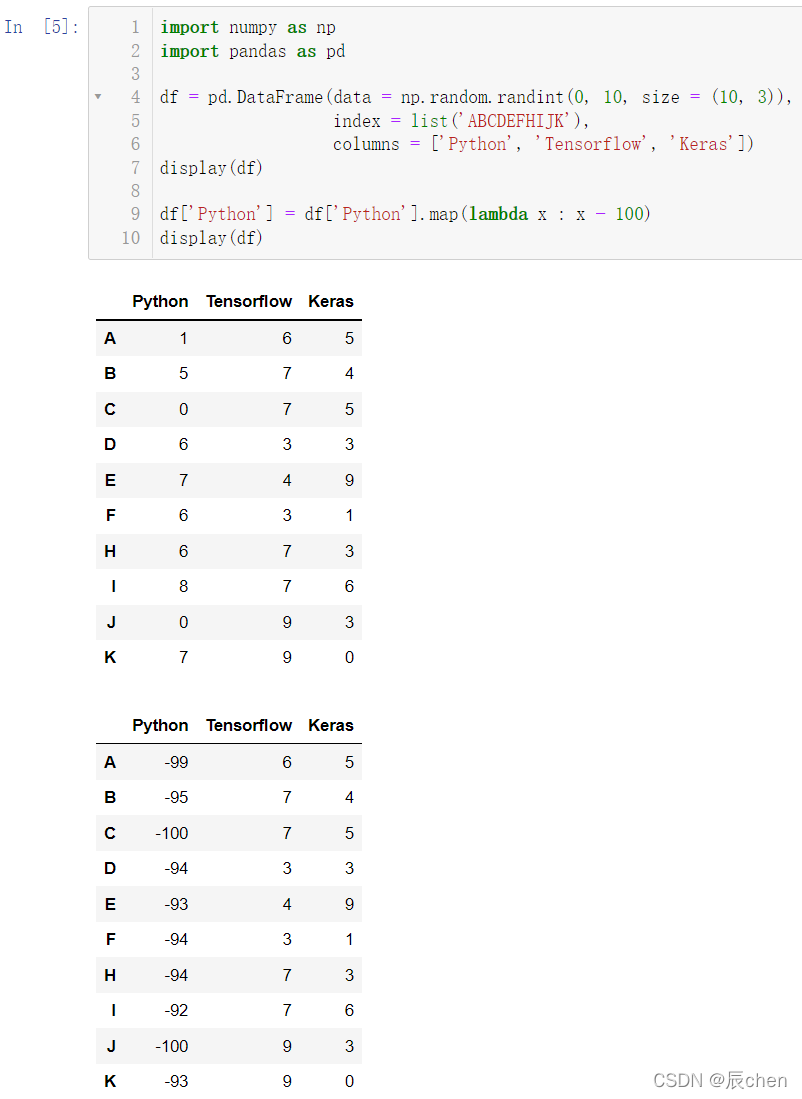Click code line 1 importing numpy
The width and height of the screenshot is (802, 1099).
(x=247, y=27)
